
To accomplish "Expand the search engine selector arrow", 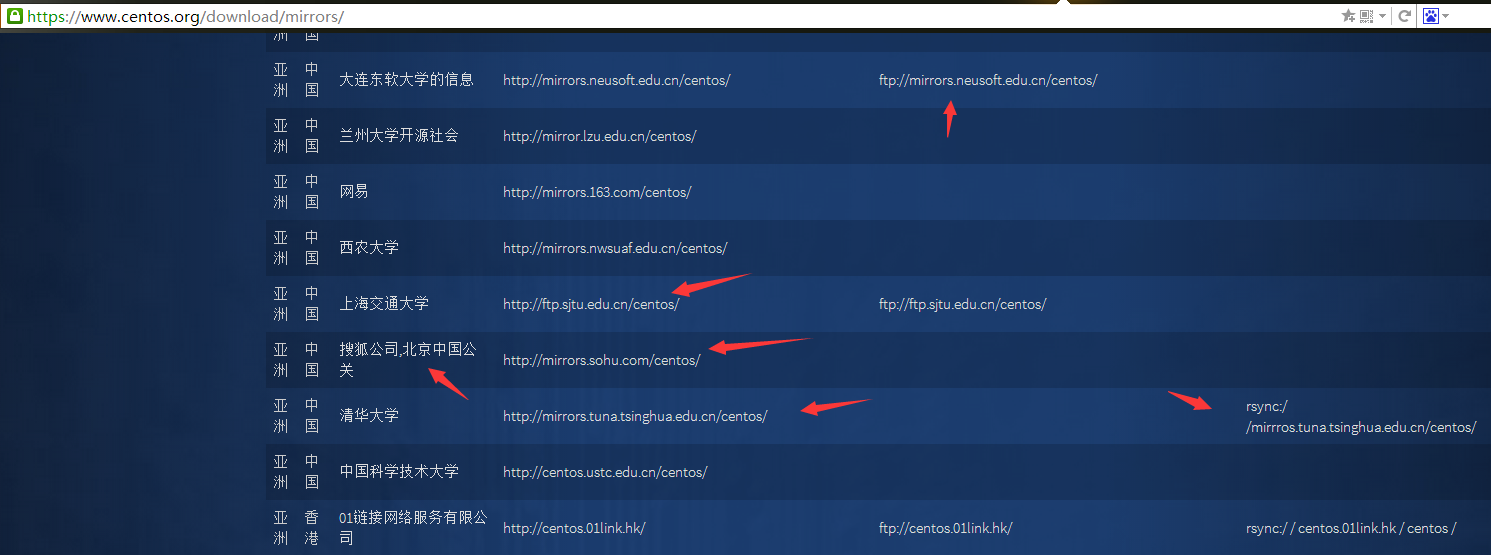I will click(x=1446, y=17).
